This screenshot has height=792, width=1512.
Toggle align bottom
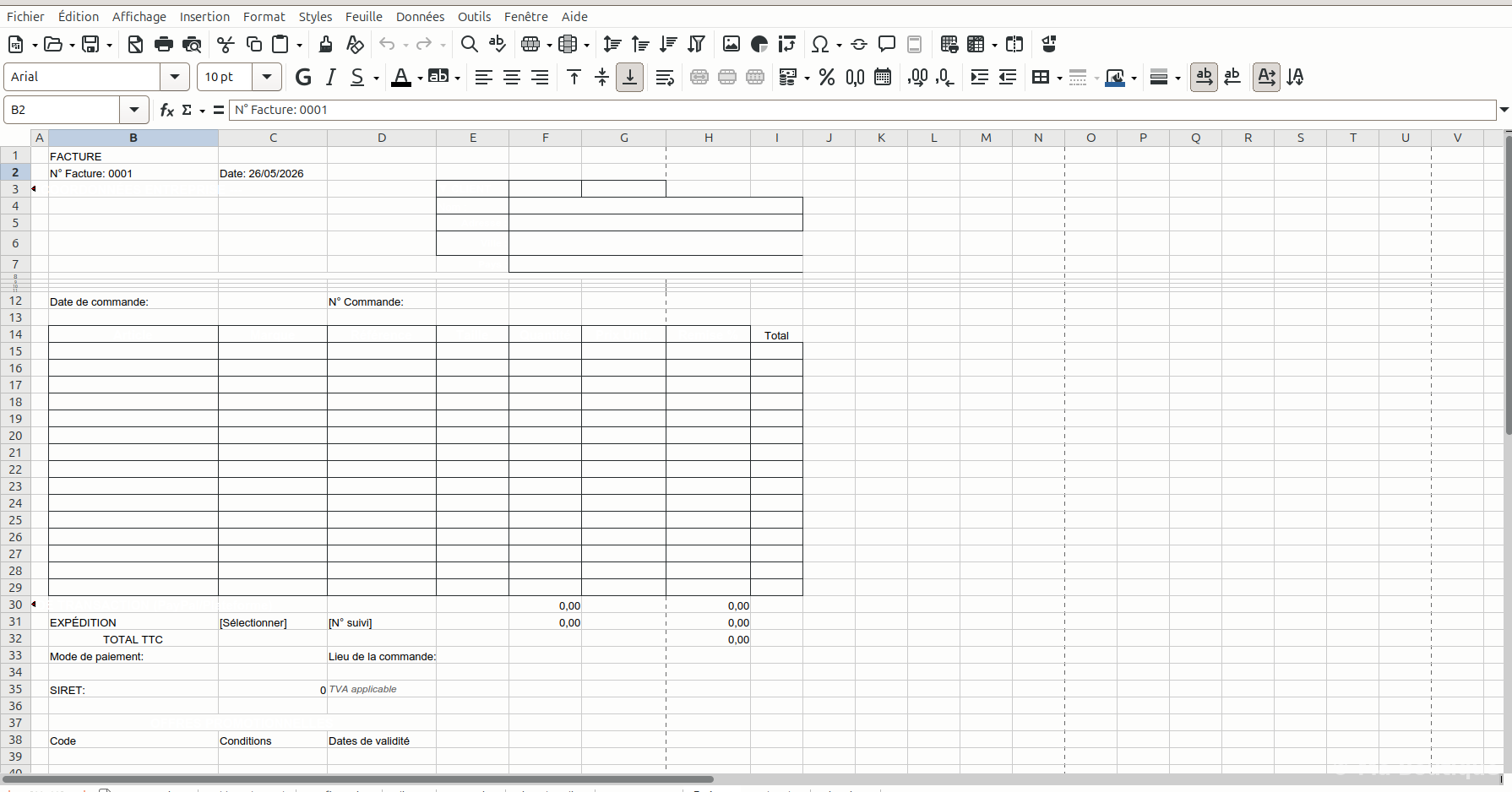[630, 78]
